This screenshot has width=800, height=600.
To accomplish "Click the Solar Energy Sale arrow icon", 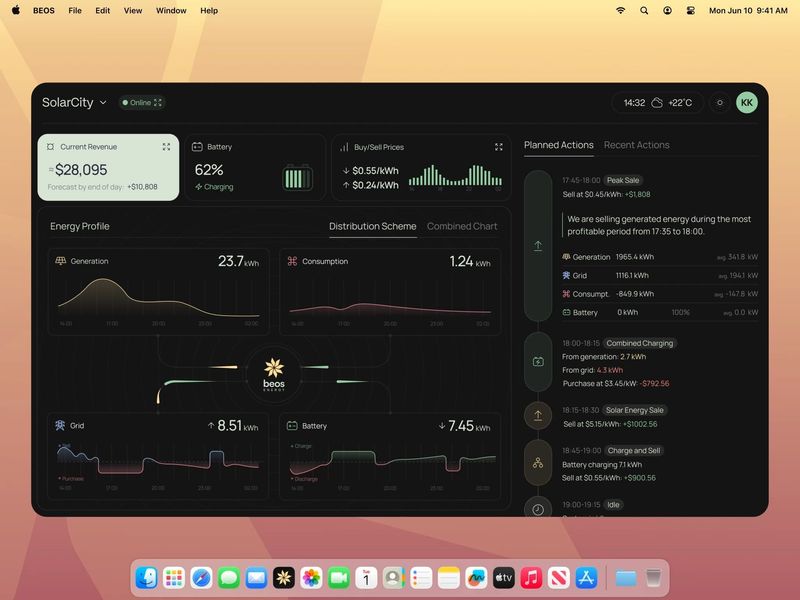I will pos(538,416).
